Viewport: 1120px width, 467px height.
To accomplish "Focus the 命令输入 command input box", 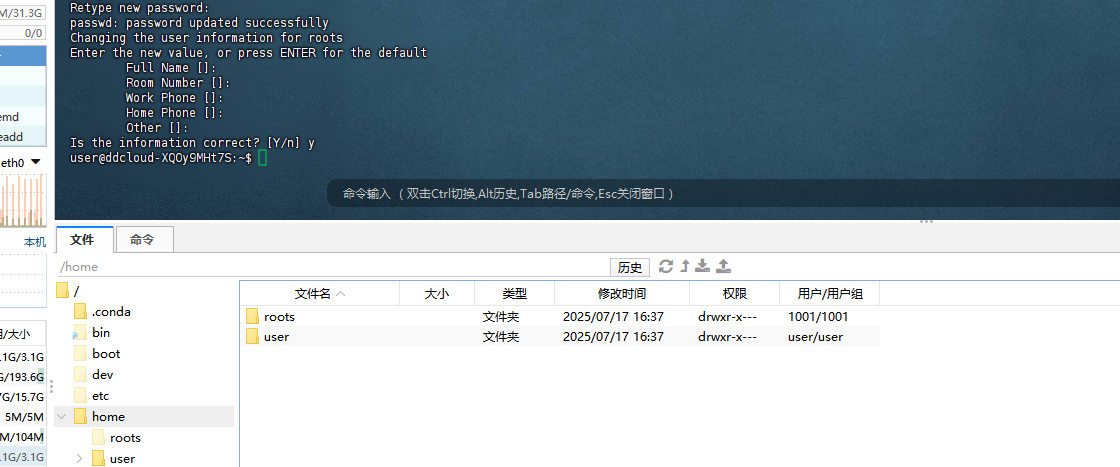I will tap(724, 194).
